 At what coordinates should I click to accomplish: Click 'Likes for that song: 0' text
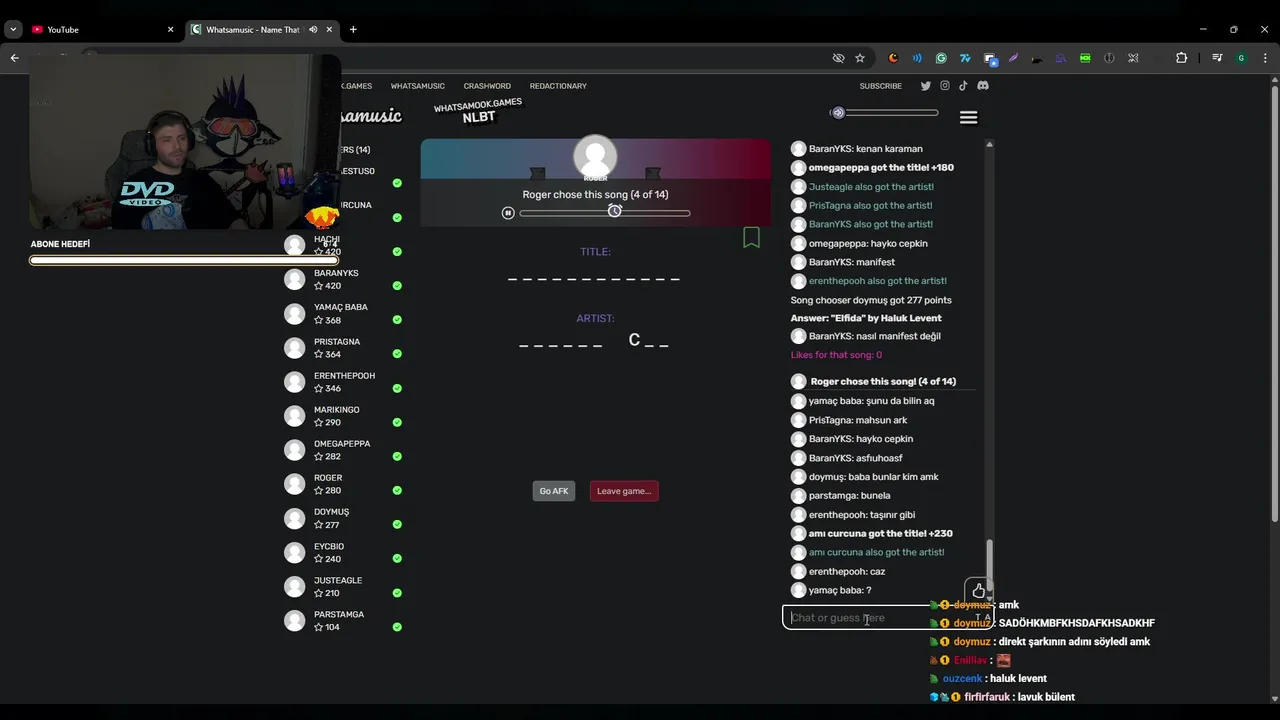tap(836, 355)
